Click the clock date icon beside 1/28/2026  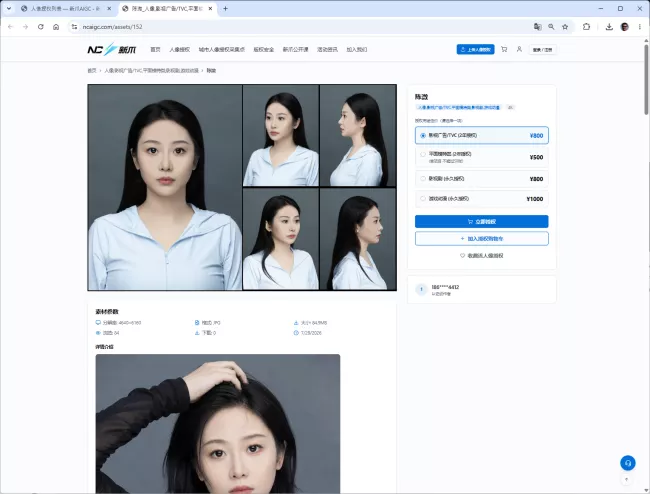(296, 333)
